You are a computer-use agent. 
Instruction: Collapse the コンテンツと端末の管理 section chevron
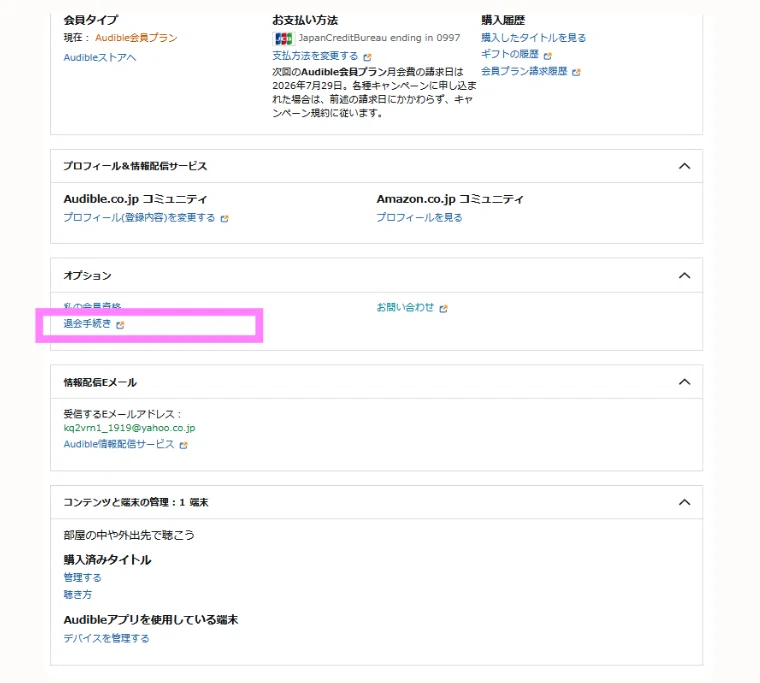pyautogui.click(x=684, y=502)
